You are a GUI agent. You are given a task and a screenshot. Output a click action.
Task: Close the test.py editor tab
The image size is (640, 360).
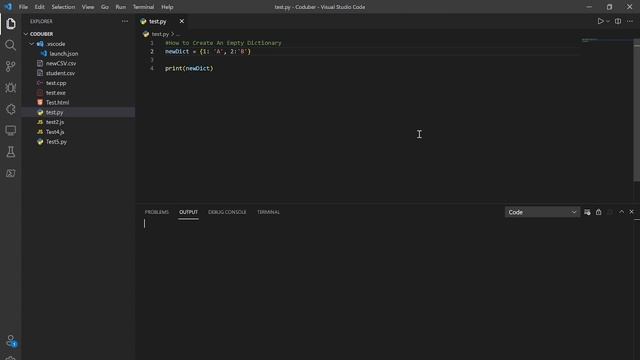tap(182, 21)
